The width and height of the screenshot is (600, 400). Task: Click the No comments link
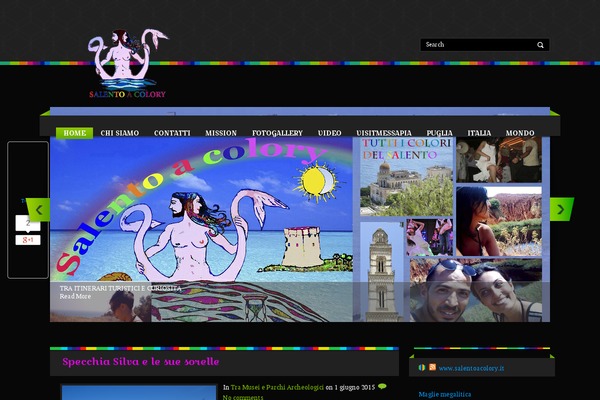point(243,397)
